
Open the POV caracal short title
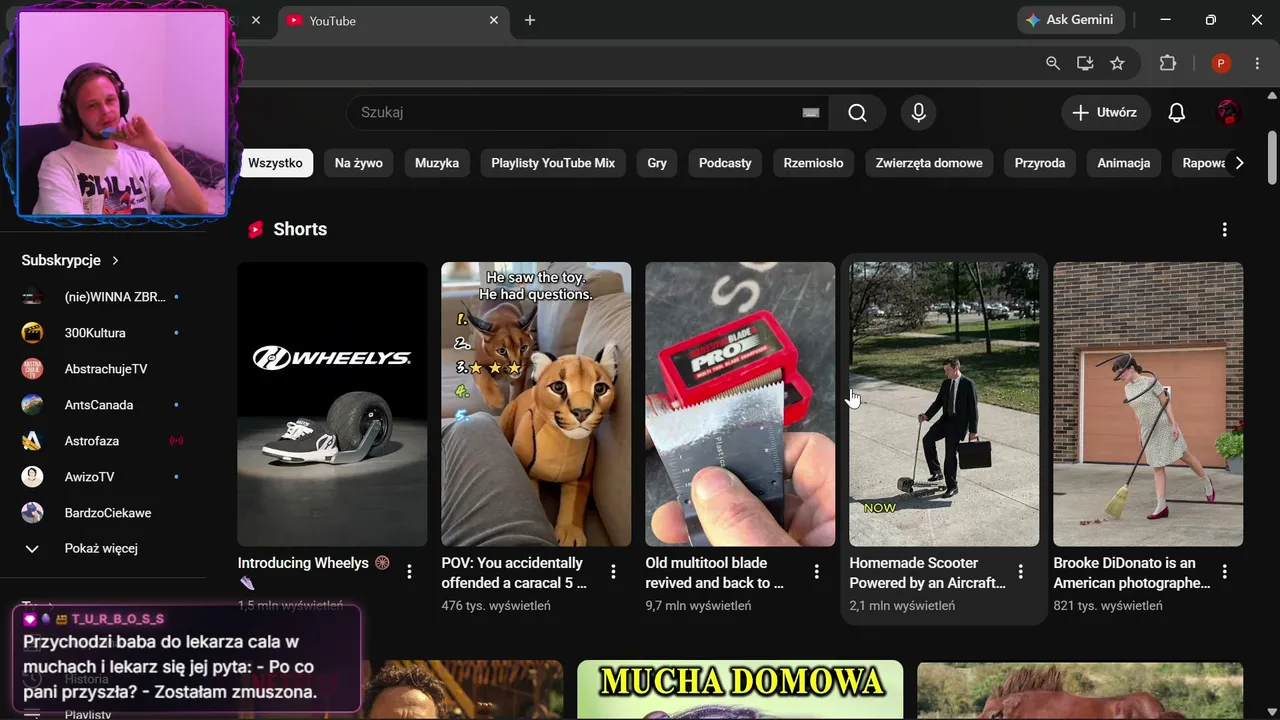click(x=514, y=573)
